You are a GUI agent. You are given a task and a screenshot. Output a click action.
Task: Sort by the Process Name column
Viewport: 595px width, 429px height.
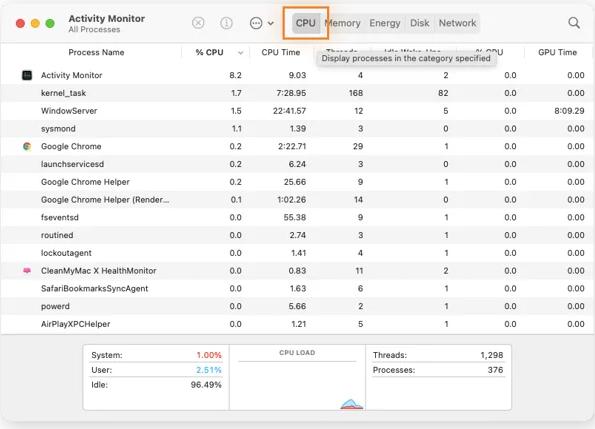pyautogui.click(x=96, y=52)
